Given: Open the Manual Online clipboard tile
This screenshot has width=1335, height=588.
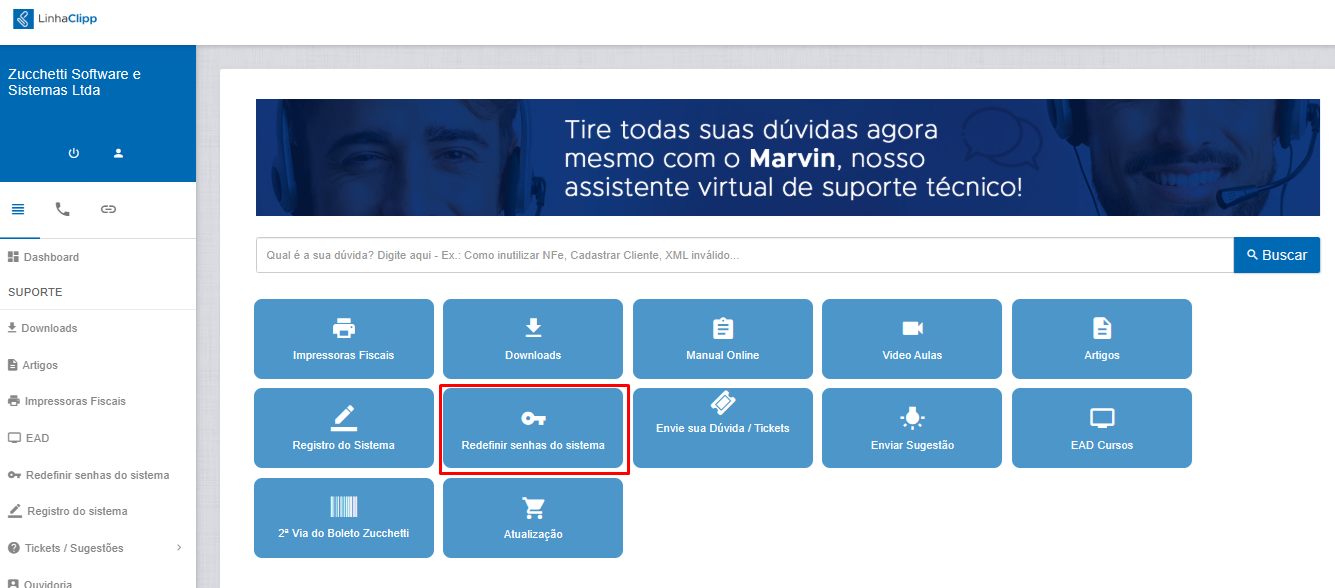Looking at the screenshot, I should coord(722,339).
